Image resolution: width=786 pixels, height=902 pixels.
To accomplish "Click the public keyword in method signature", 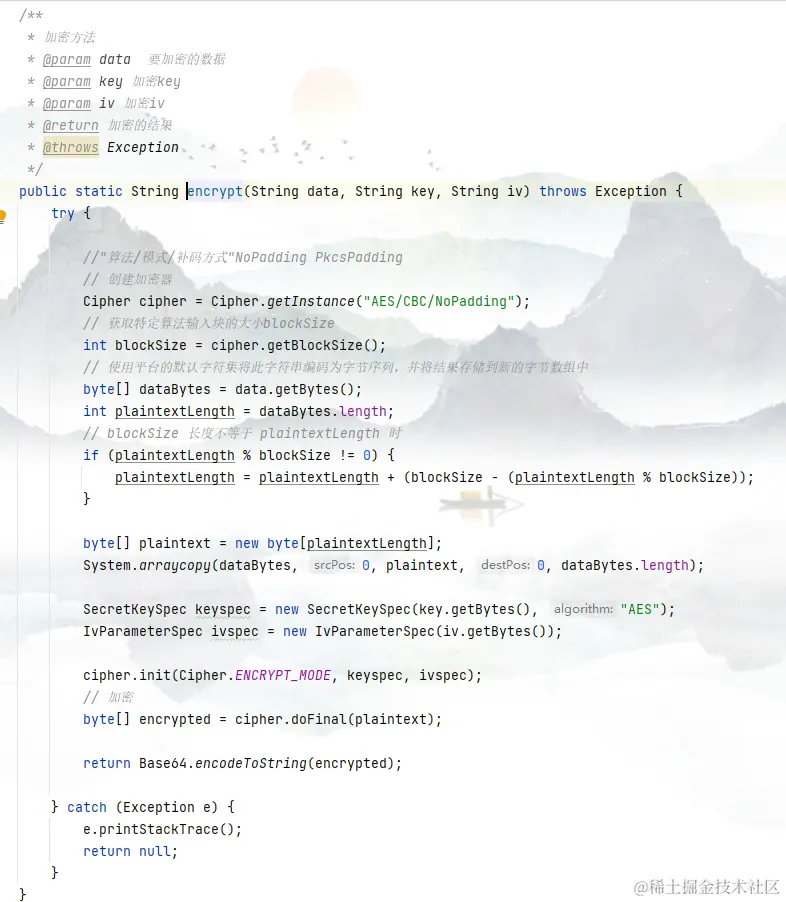I will [43, 192].
